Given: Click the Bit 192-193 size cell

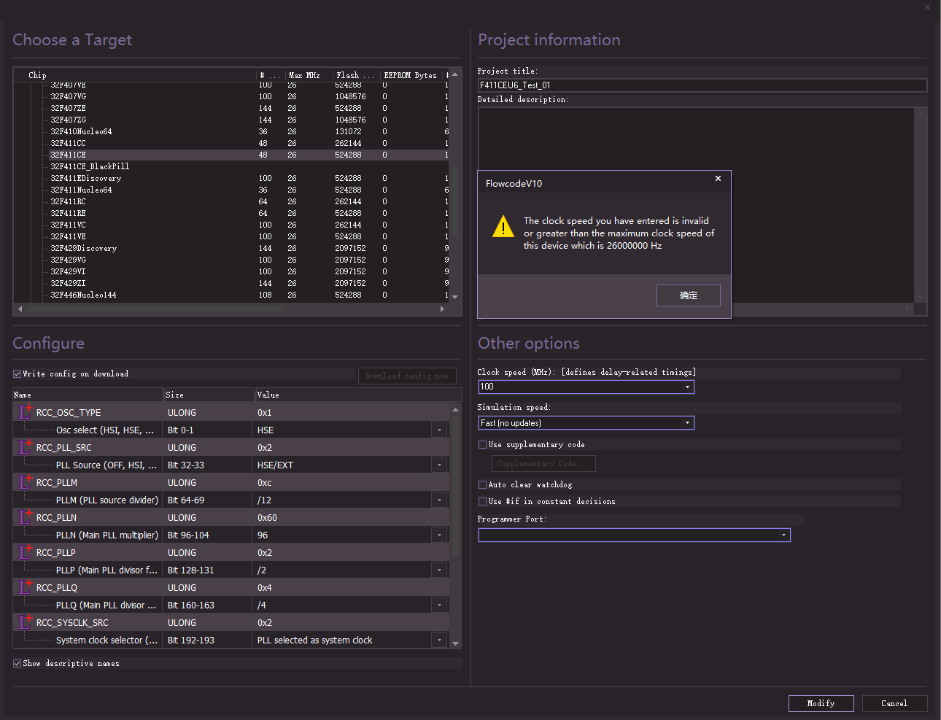Looking at the screenshot, I should [191, 640].
